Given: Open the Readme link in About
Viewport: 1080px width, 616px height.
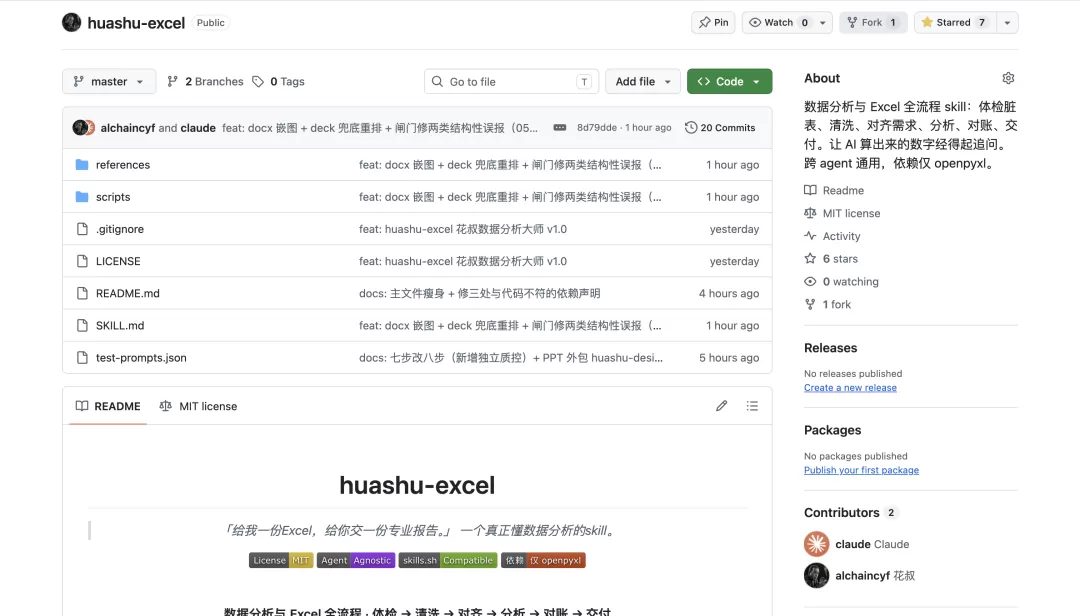Looking at the screenshot, I should [834, 190].
